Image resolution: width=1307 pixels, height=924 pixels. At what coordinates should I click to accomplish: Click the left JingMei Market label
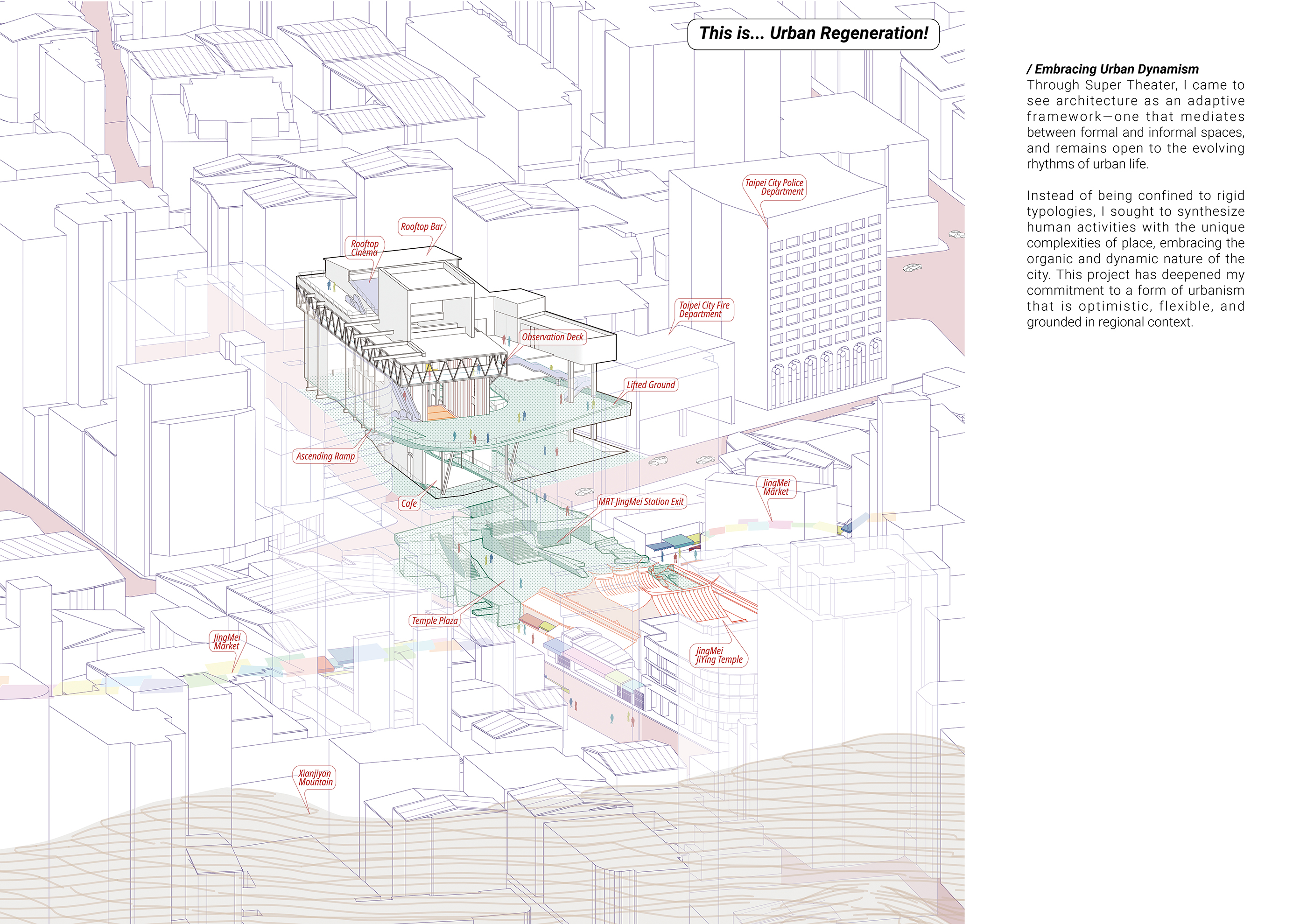pyautogui.click(x=226, y=641)
